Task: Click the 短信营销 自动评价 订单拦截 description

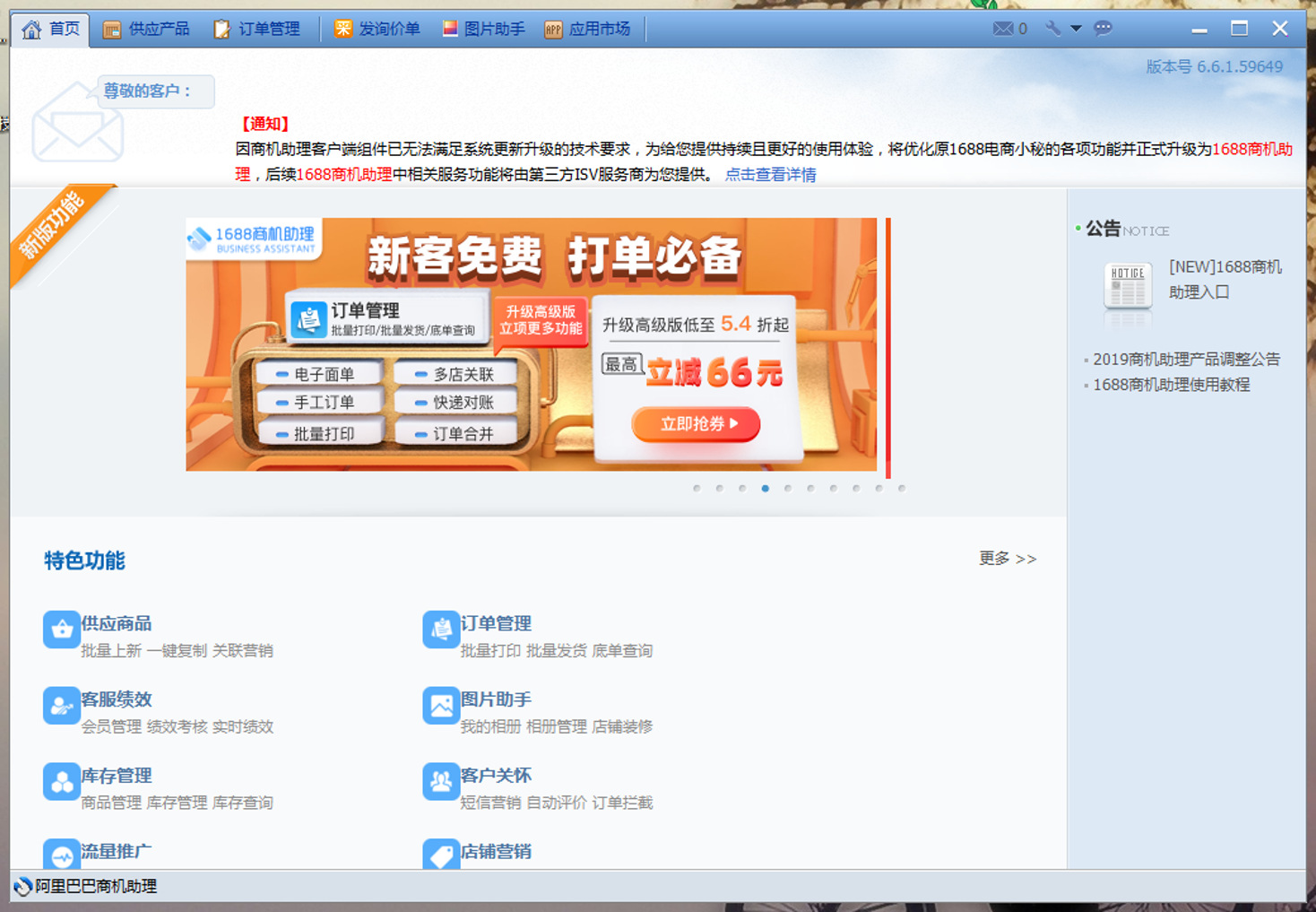Action: [557, 803]
